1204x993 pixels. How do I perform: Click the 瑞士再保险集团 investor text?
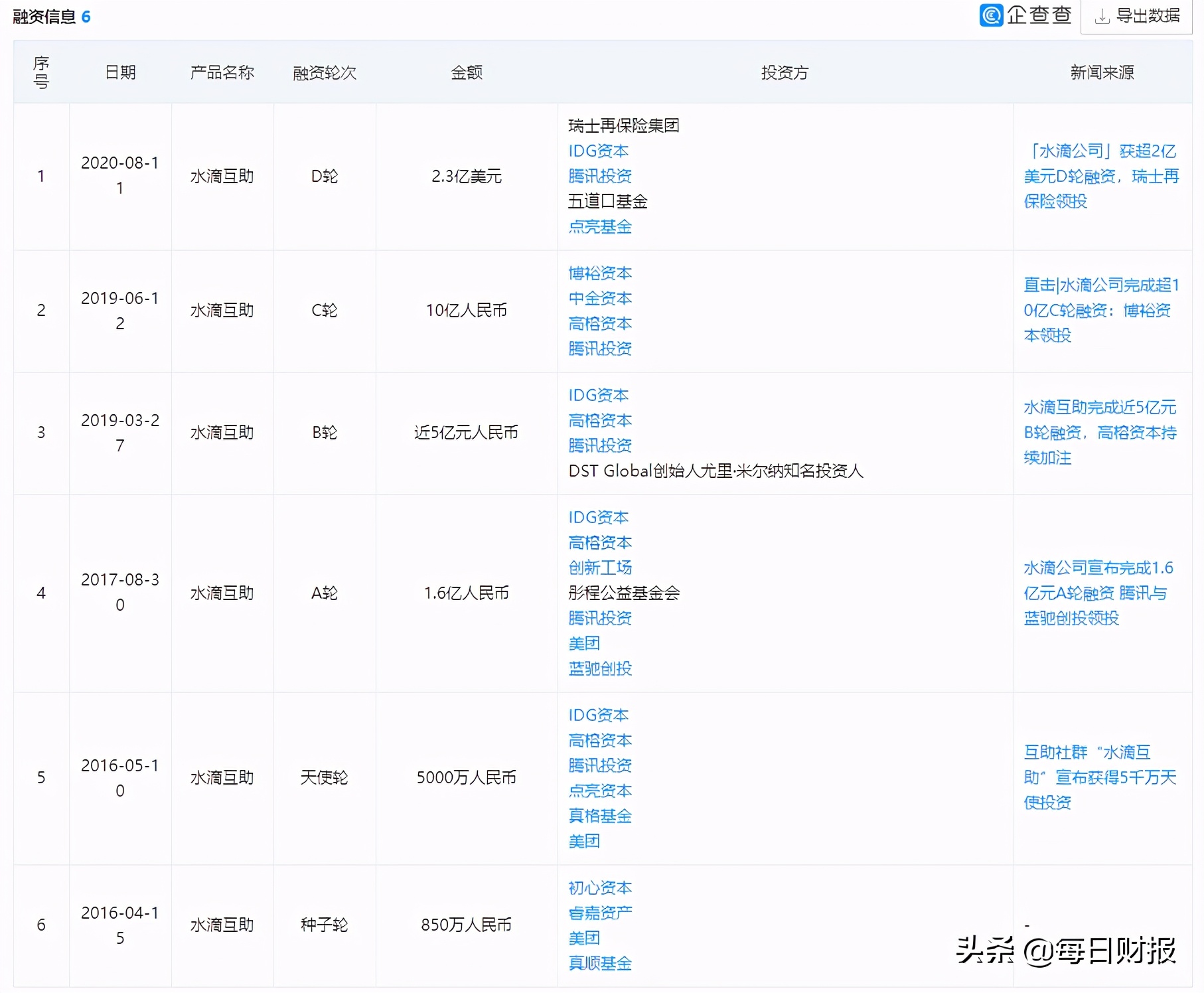tap(624, 125)
